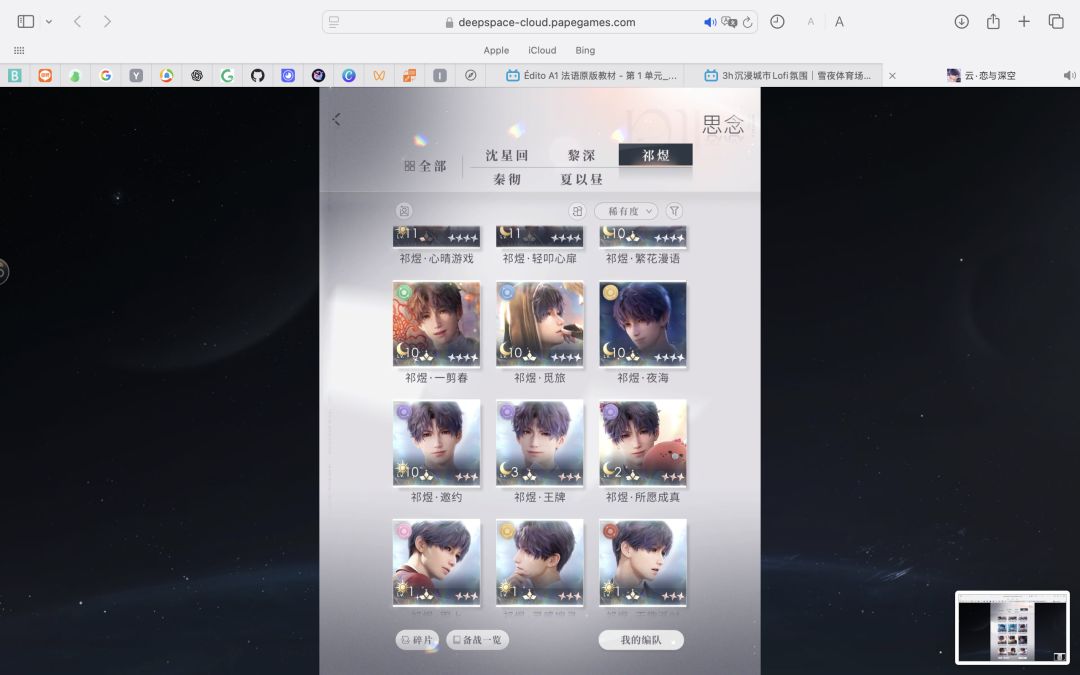Open the iCloud favorites link
The width and height of the screenshot is (1080, 675).
[542, 50]
